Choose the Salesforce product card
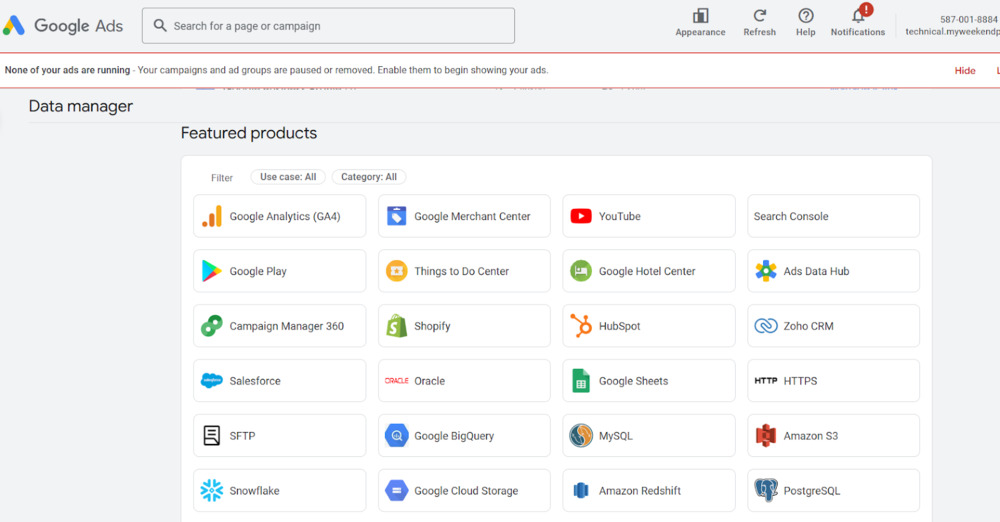This screenshot has width=1000, height=522. 280,381
